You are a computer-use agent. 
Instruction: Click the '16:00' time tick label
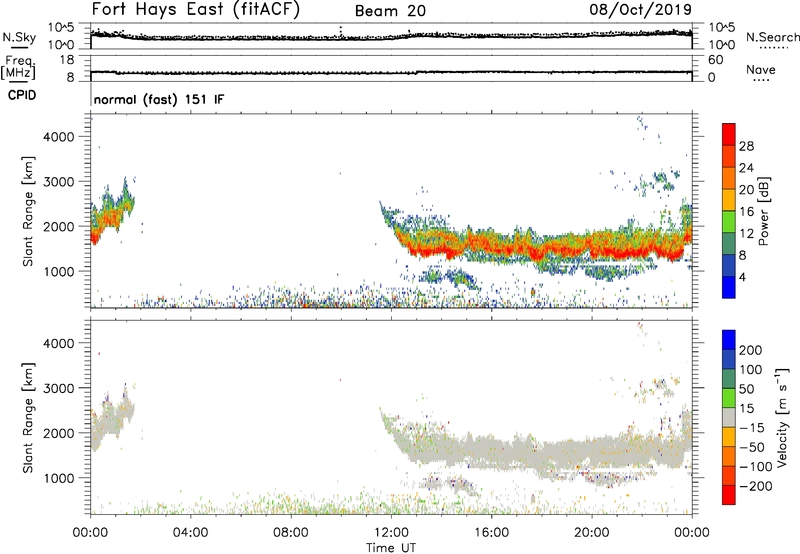pyautogui.click(x=491, y=533)
